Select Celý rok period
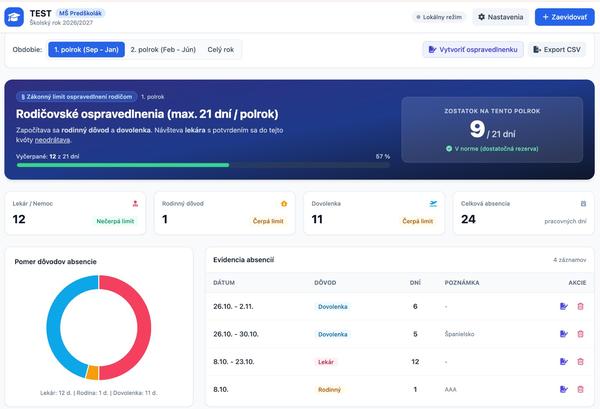This screenshot has width=600, height=409. tap(221, 49)
